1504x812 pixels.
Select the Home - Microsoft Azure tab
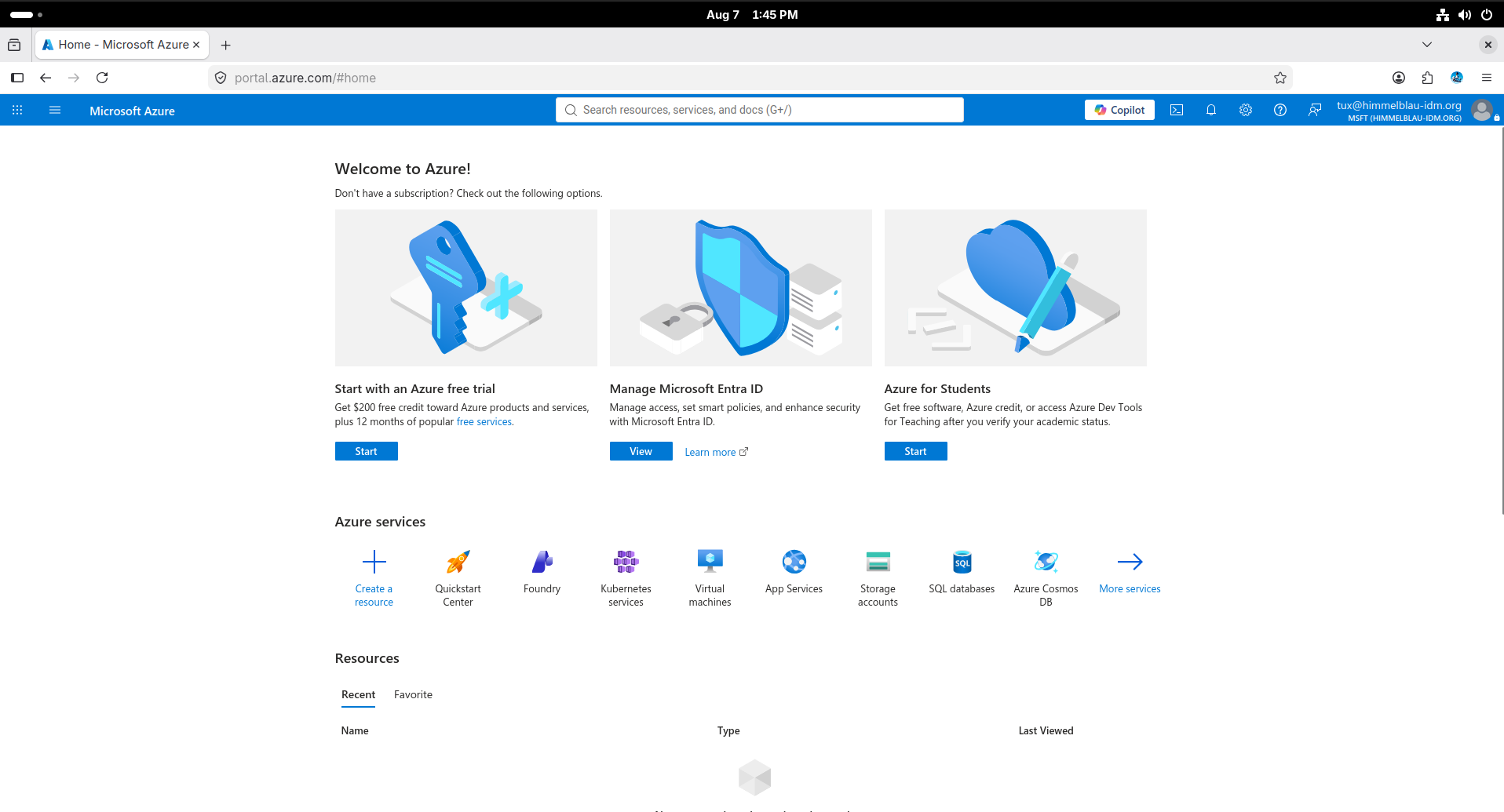coord(122,45)
